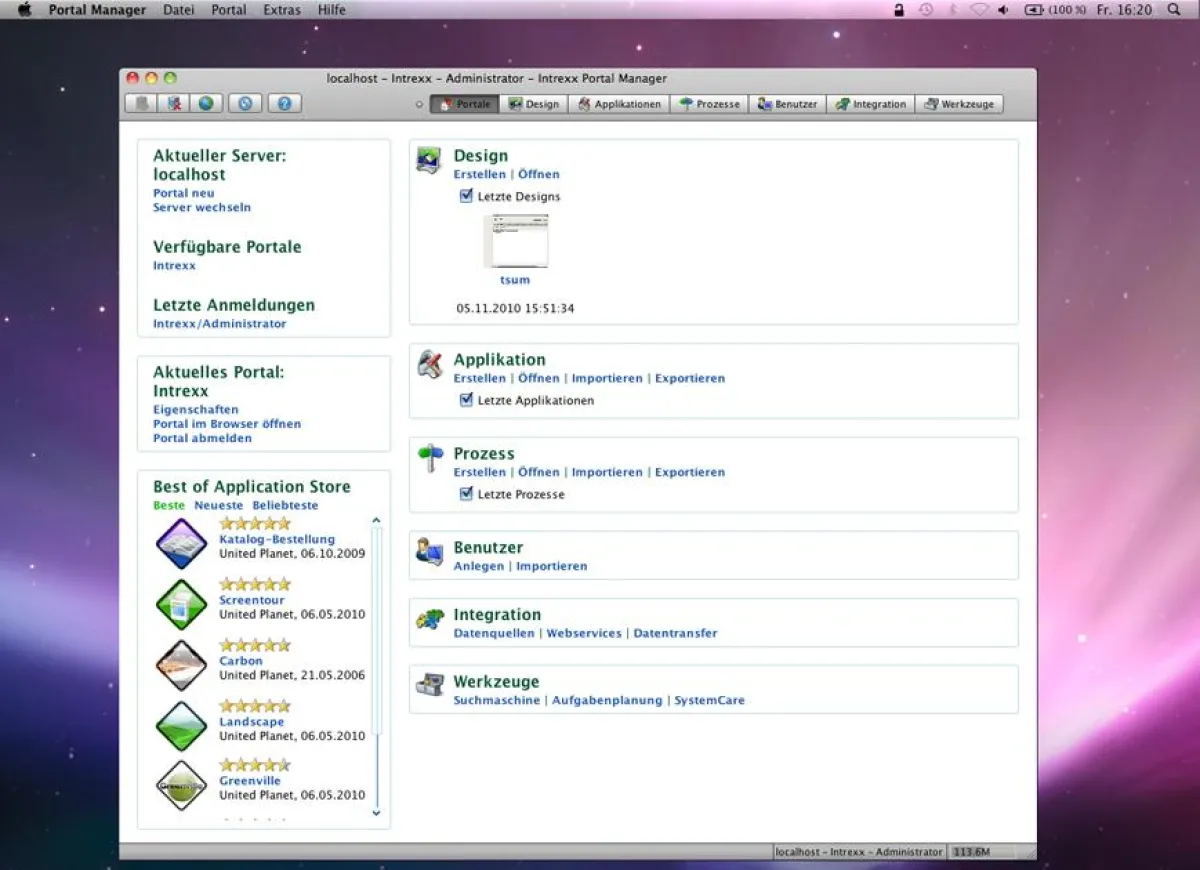Screen dimensions: 1200x870
Task: Click the globe icon in the toolbar
Action: click(206, 103)
